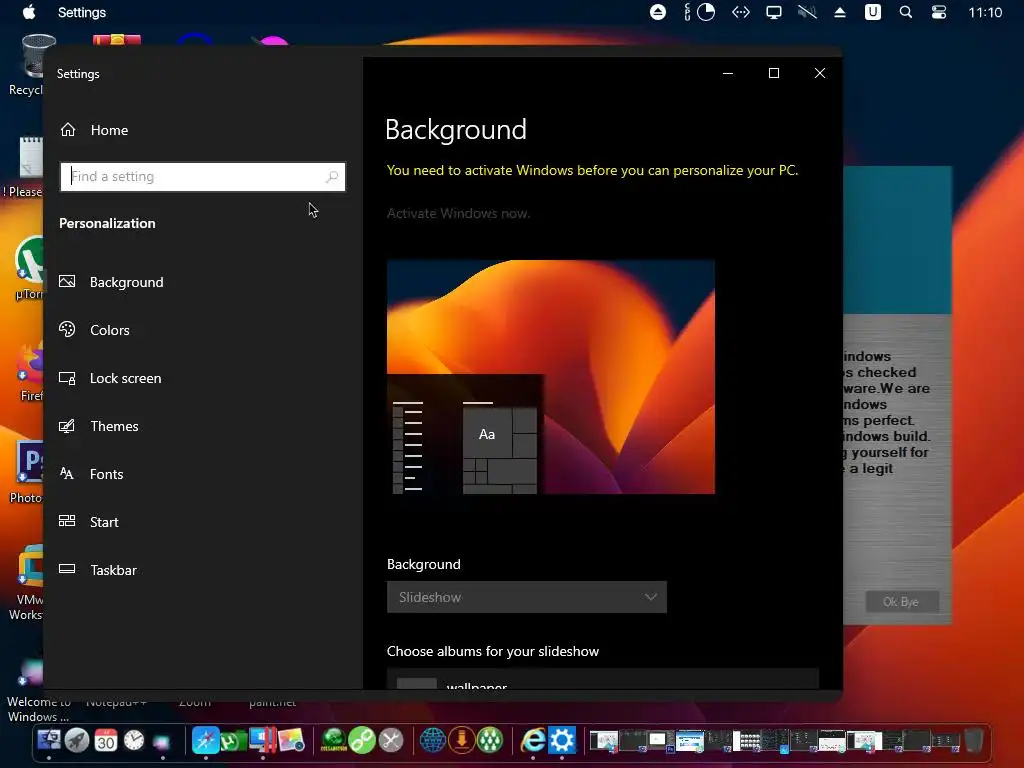
Task: Open the Safari compass icon in dock
Action: tap(205, 741)
